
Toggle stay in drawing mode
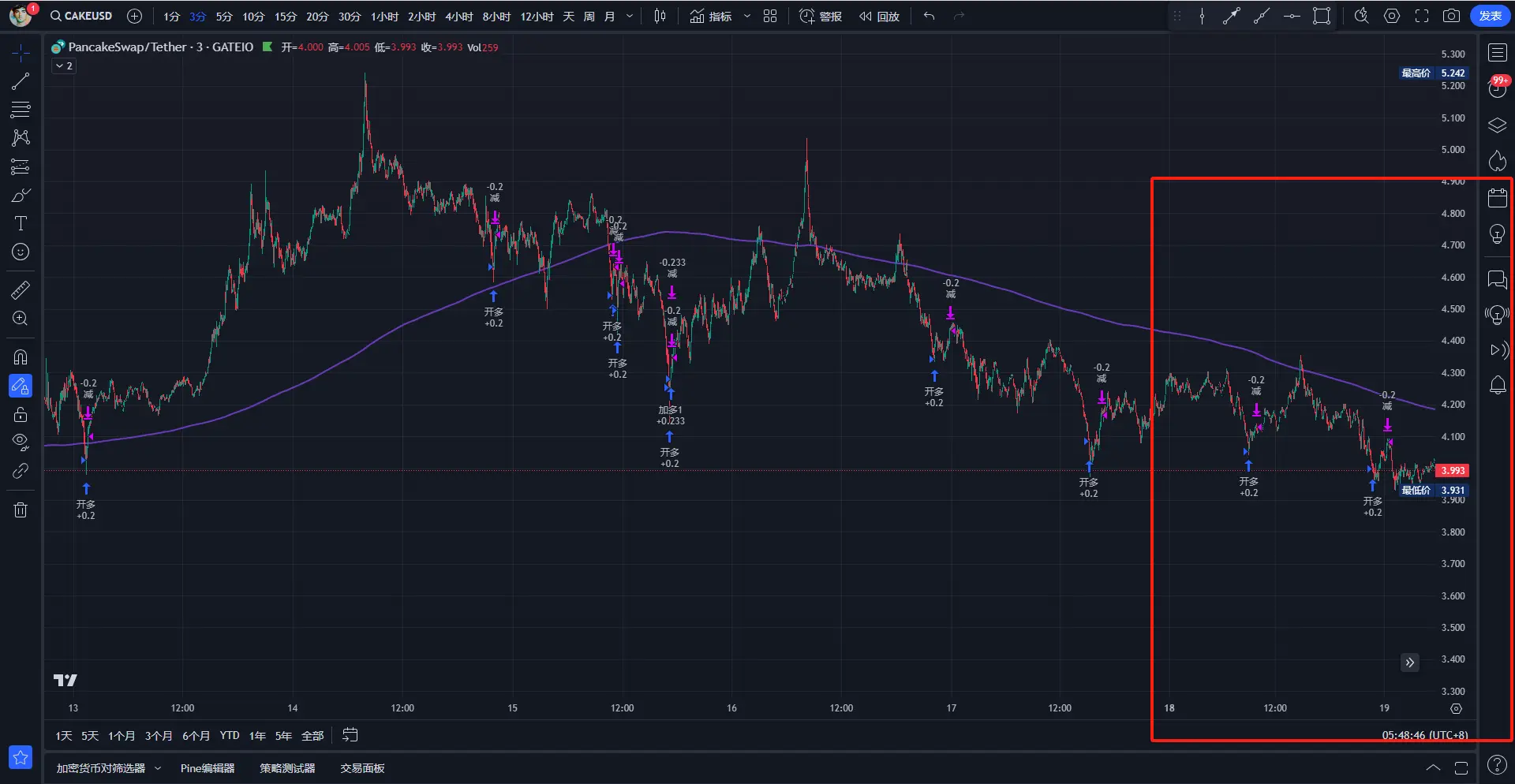pyautogui.click(x=21, y=386)
